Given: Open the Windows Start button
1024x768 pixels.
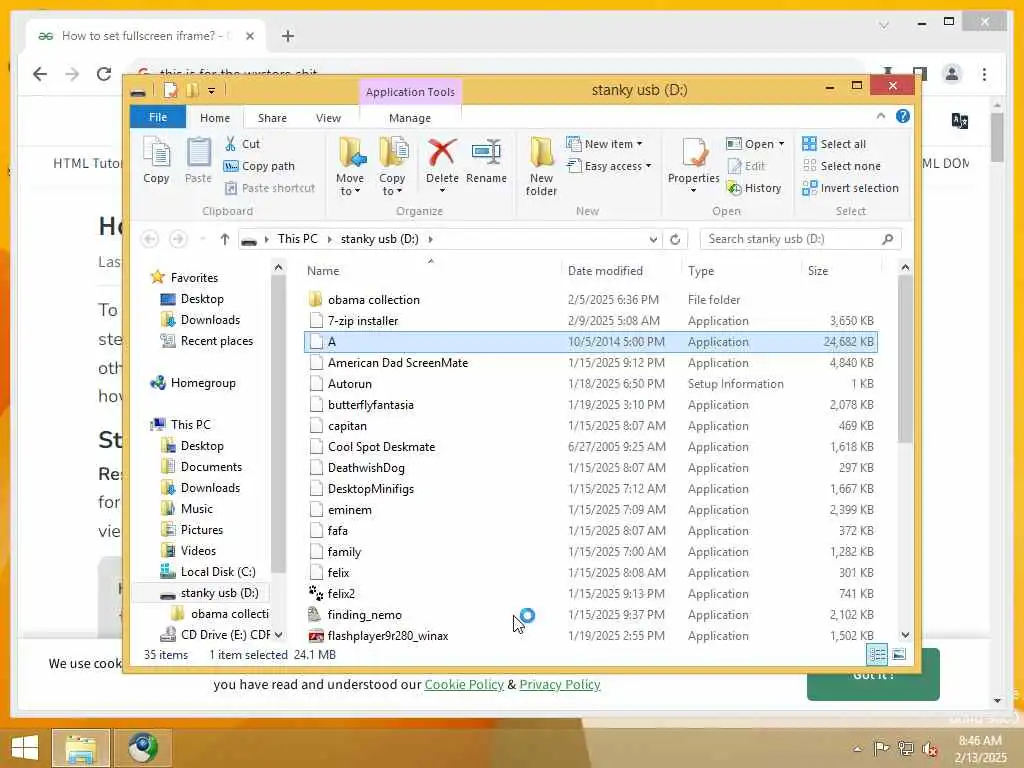Looking at the screenshot, I should pos(24,748).
